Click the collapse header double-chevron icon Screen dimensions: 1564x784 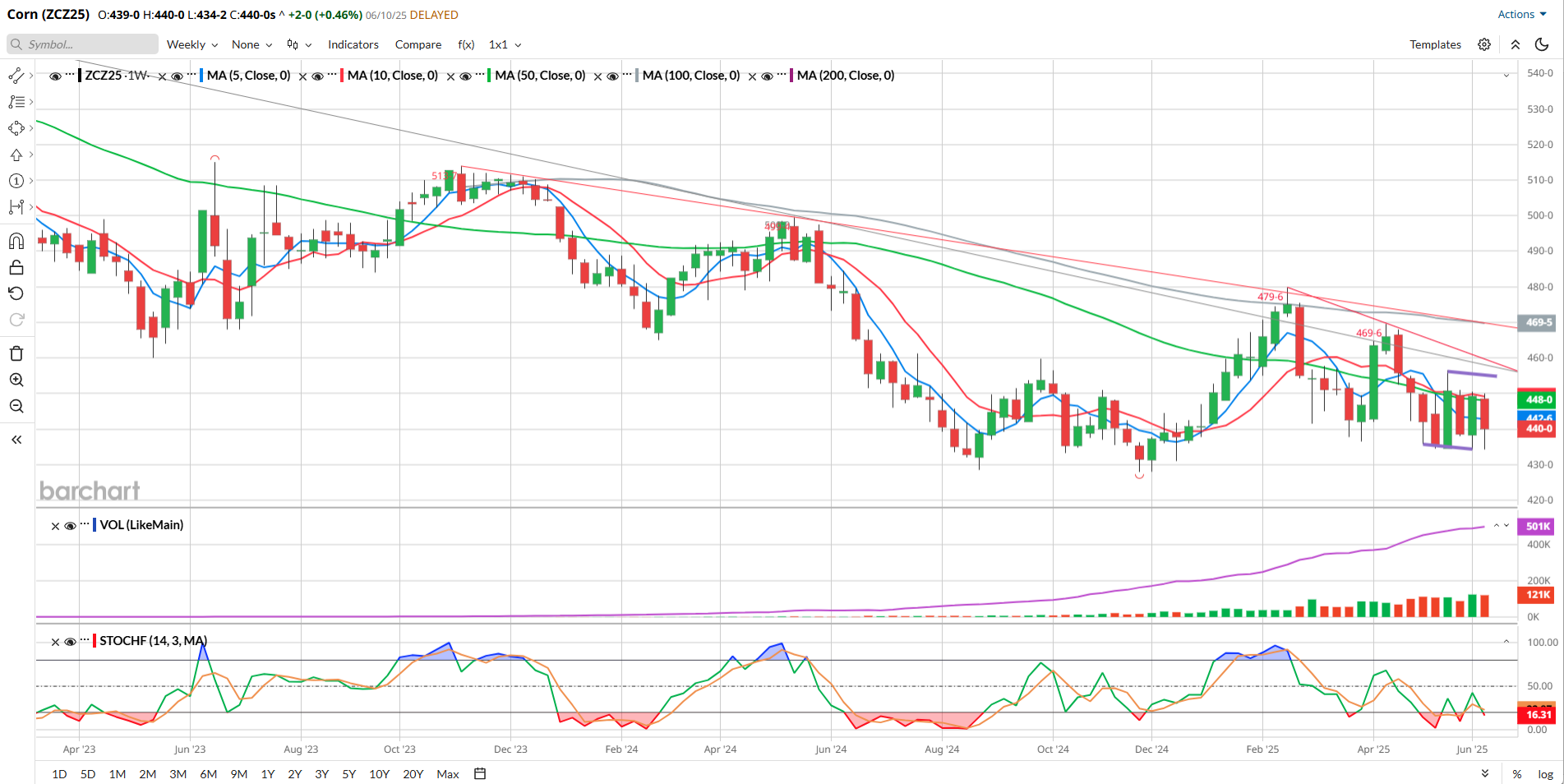[x=1516, y=44]
